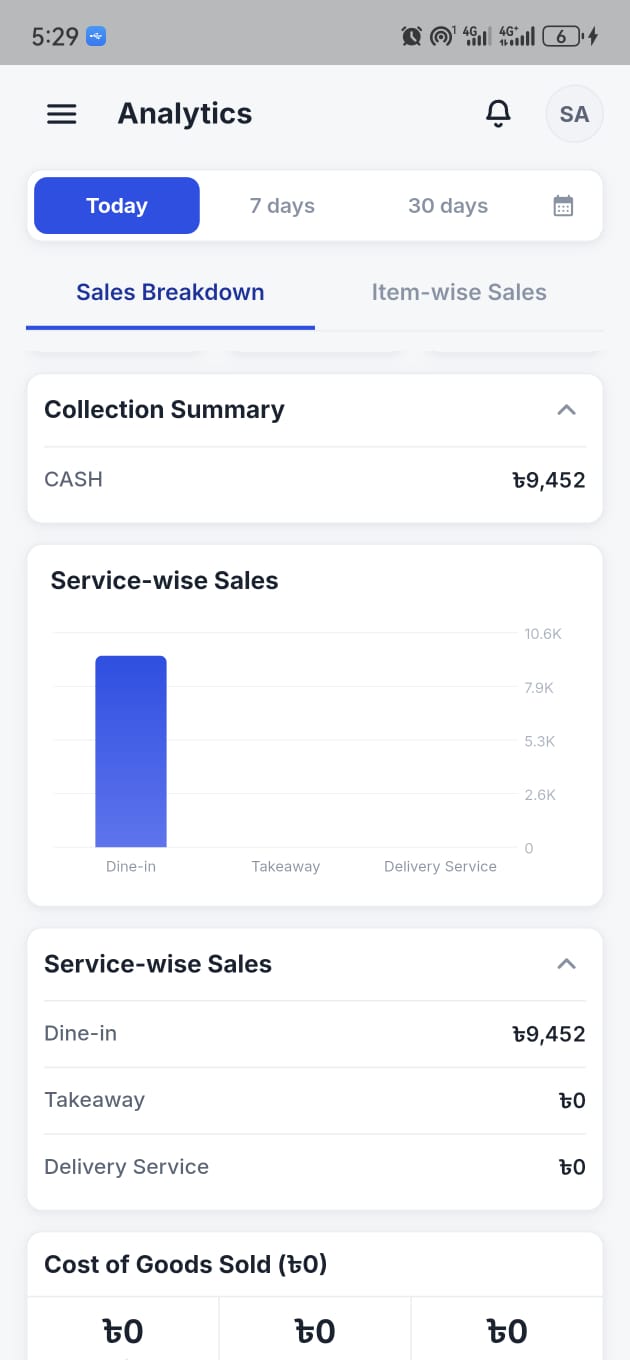Collapse the Collection Summary card
The height and width of the screenshot is (1360, 630).
pos(566,410)
